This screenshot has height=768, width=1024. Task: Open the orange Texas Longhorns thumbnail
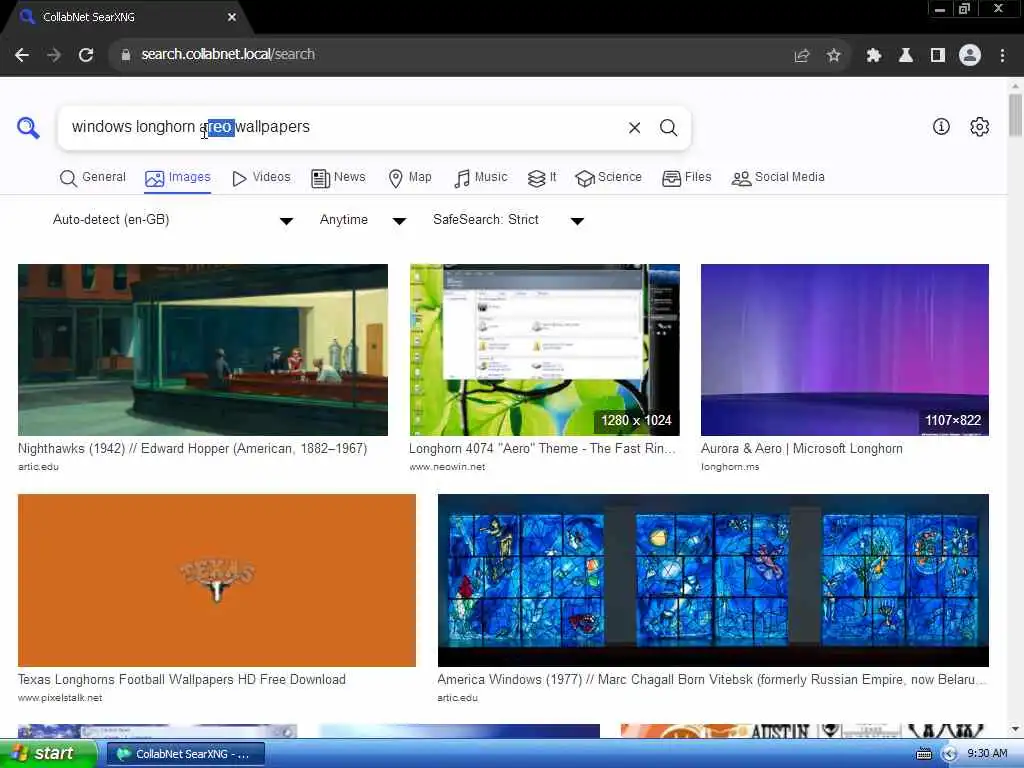(x=217, y=580)
